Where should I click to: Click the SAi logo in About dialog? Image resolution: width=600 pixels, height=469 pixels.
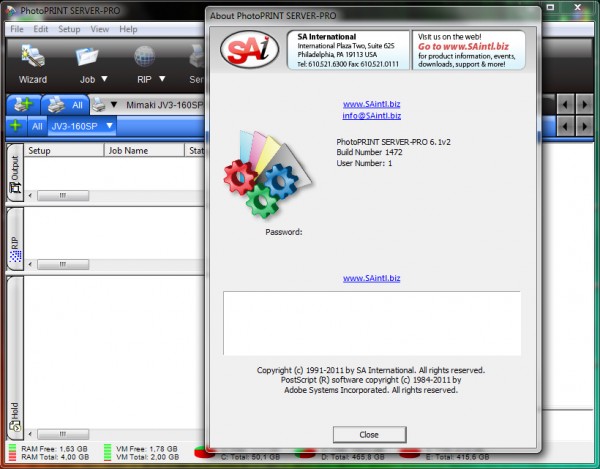(x=249, y=50)
